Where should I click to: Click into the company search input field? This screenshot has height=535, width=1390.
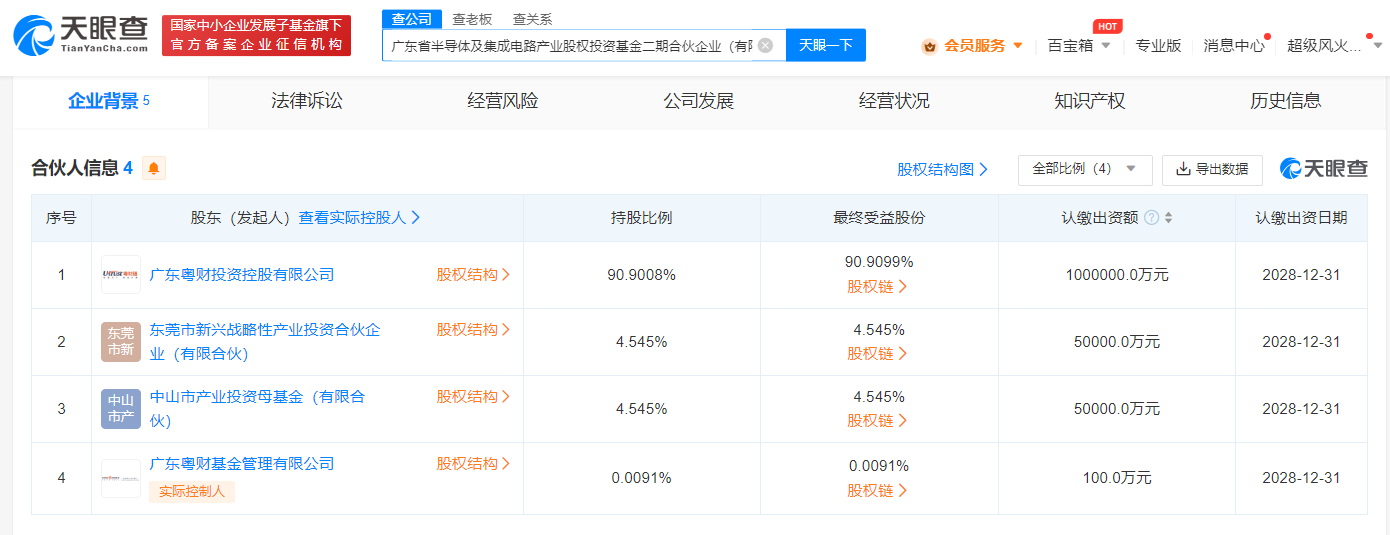pyautogui.click(x=570, y=45)
